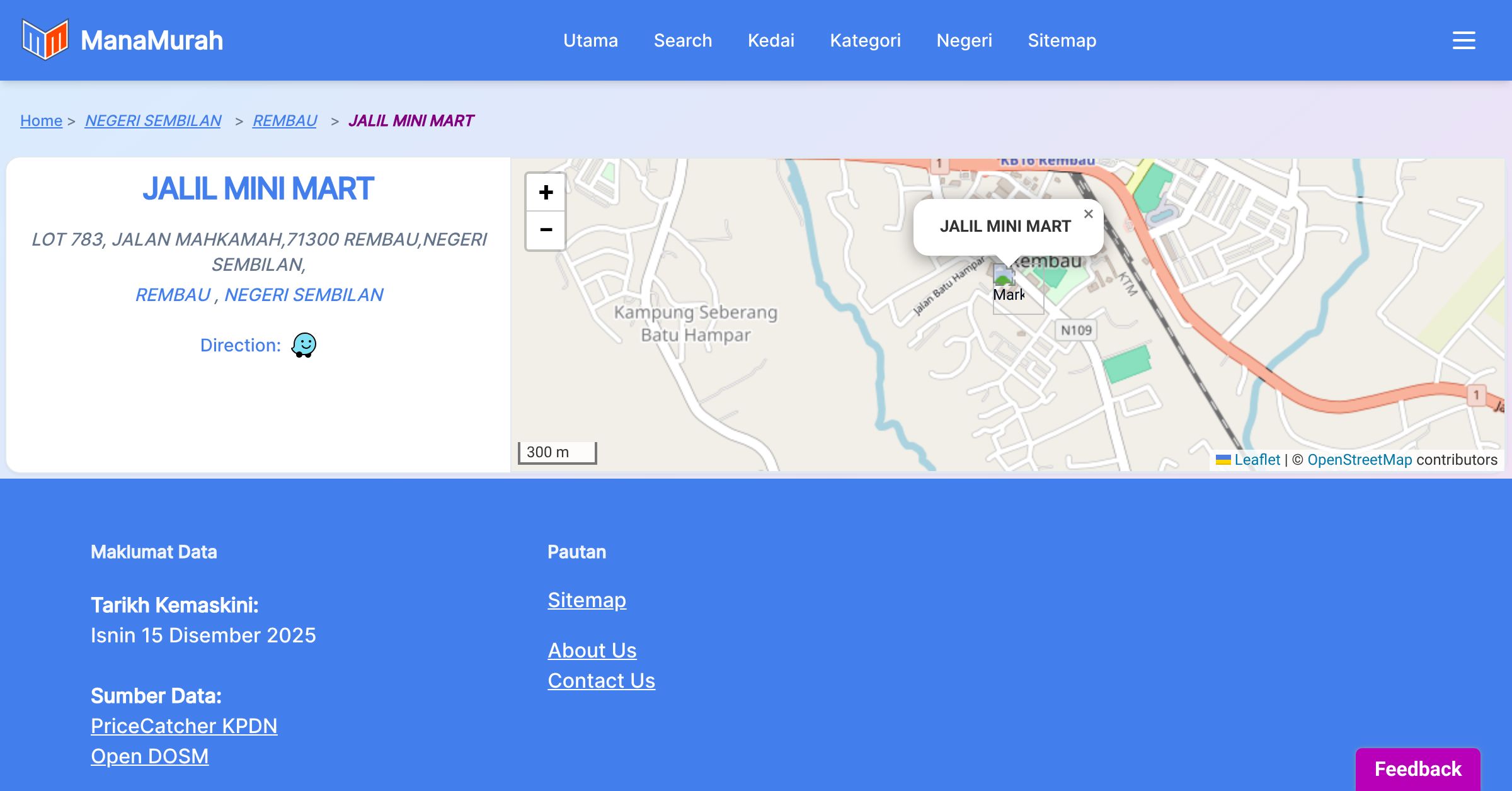Click the ManaMurah logo icon
This screenshot has height=791, width=1512.
click(45, 40)
